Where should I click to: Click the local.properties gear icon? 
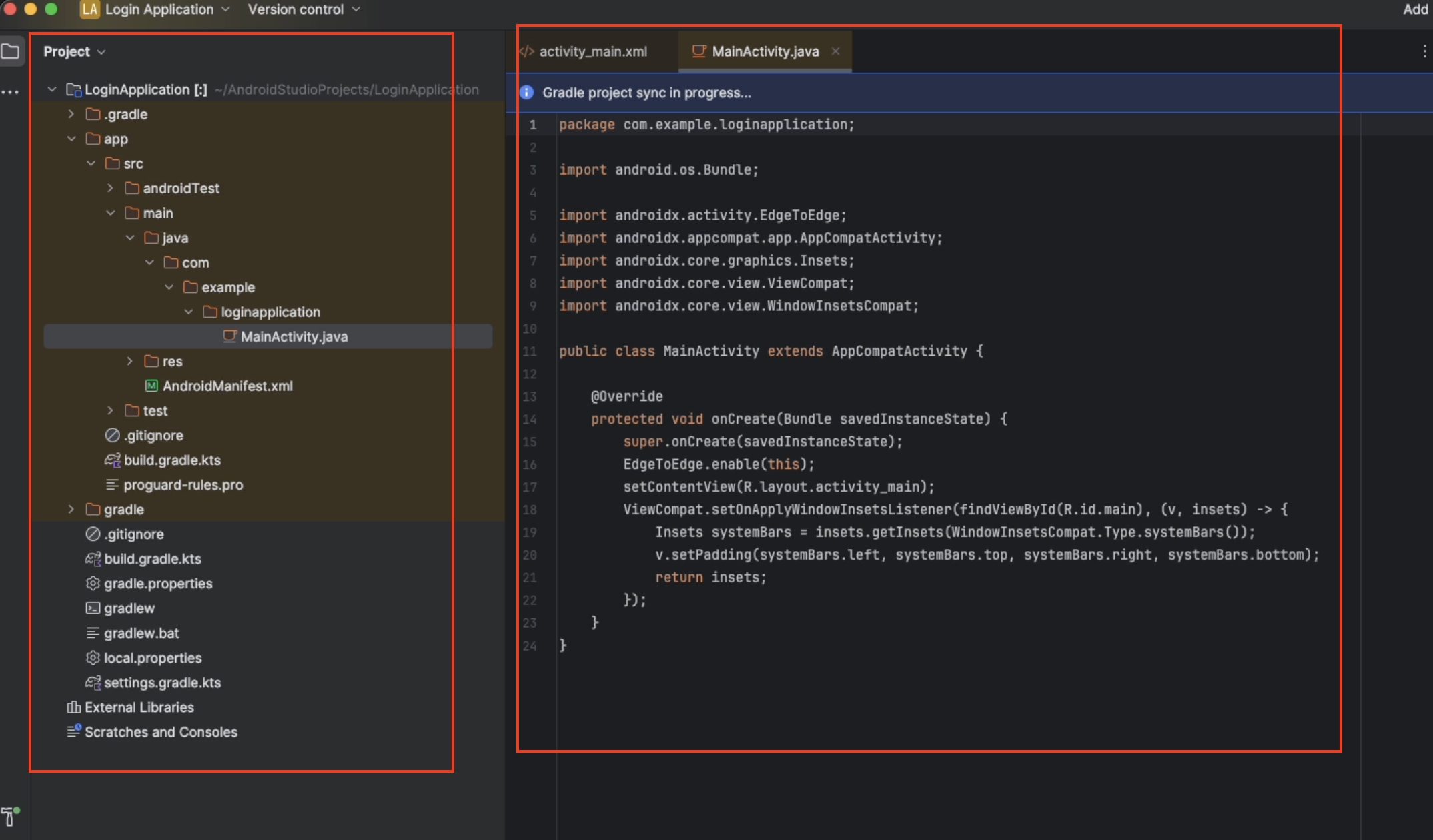(93, 657)
